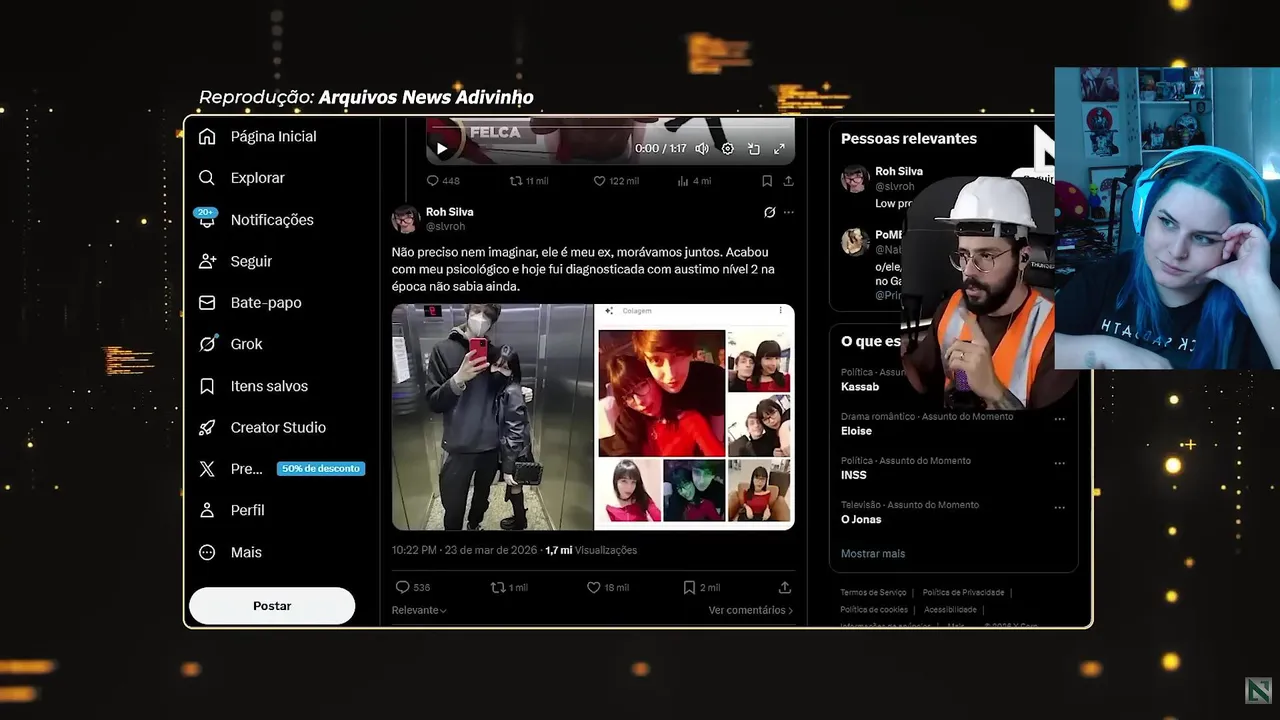
Task: Like the tweet with 122 mil likes
Action: pos(616,181)
